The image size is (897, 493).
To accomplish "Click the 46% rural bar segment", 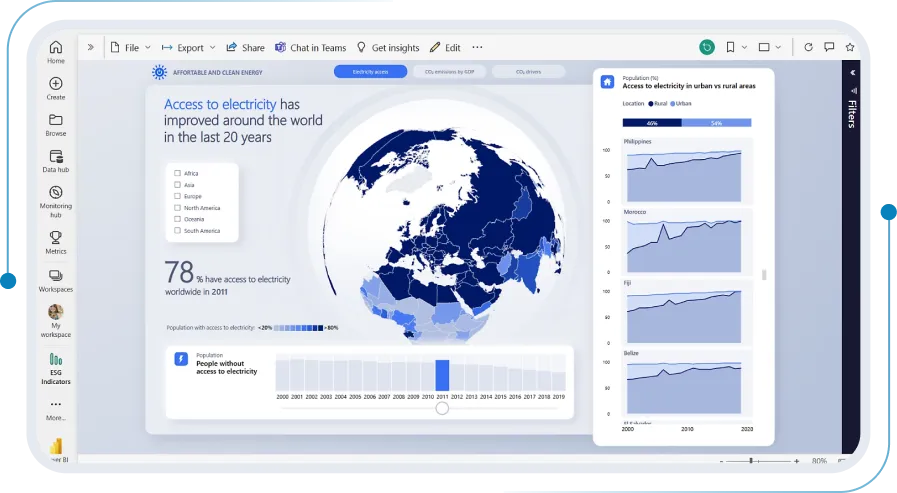I will point(652,123).
